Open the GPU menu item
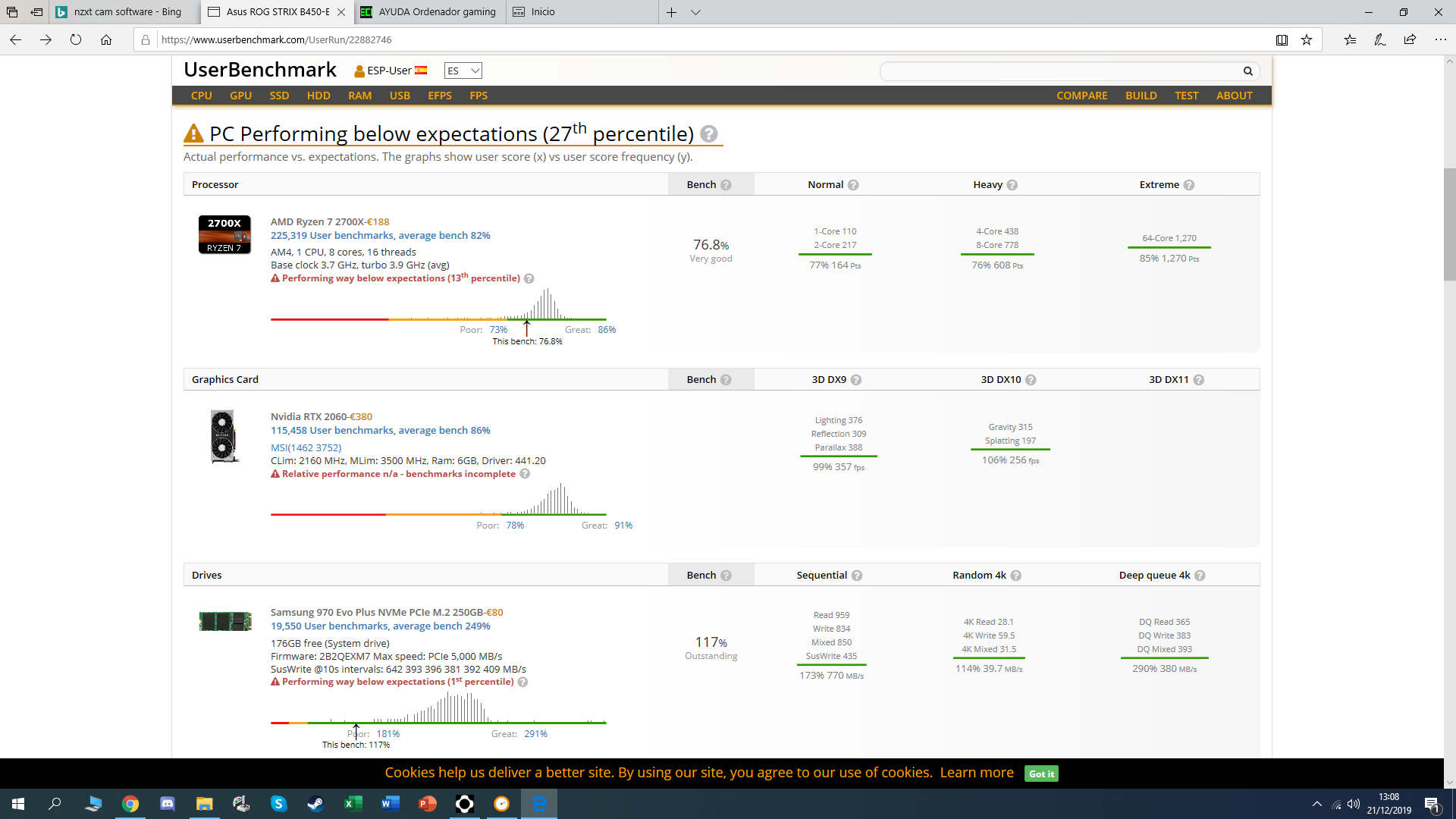The width and height of the screenshot is (1456, 819). (x=240, y=96)
